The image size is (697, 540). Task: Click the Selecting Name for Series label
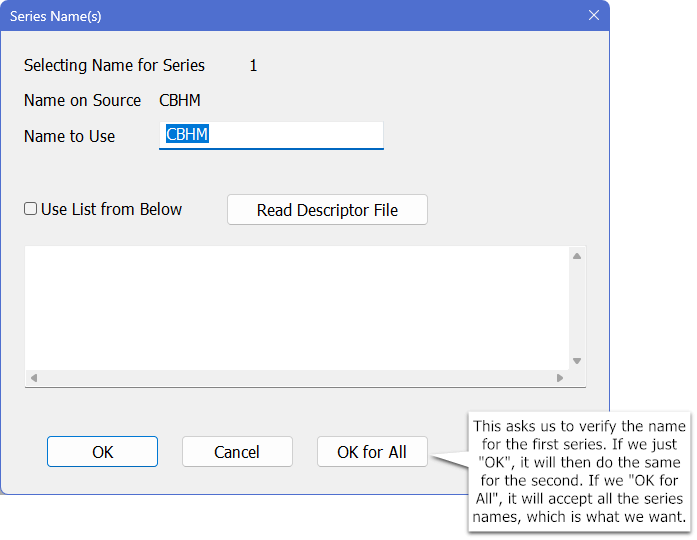point(114,66)
